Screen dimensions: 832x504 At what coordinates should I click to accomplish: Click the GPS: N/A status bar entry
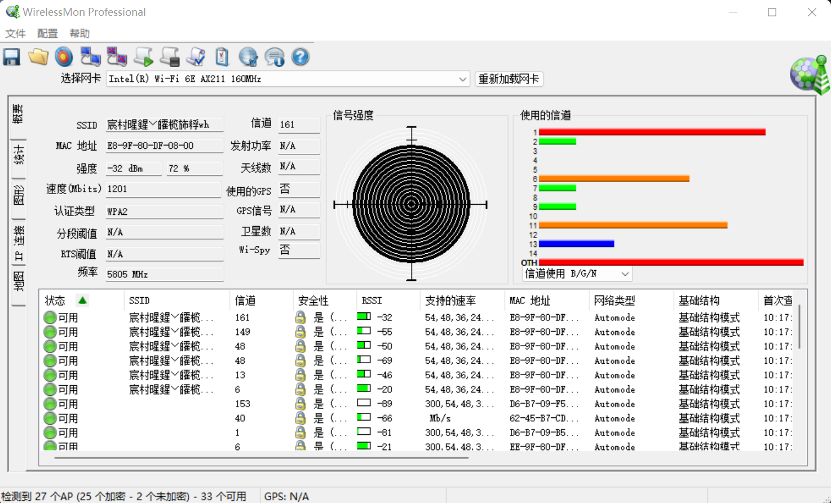click(287, 497)
